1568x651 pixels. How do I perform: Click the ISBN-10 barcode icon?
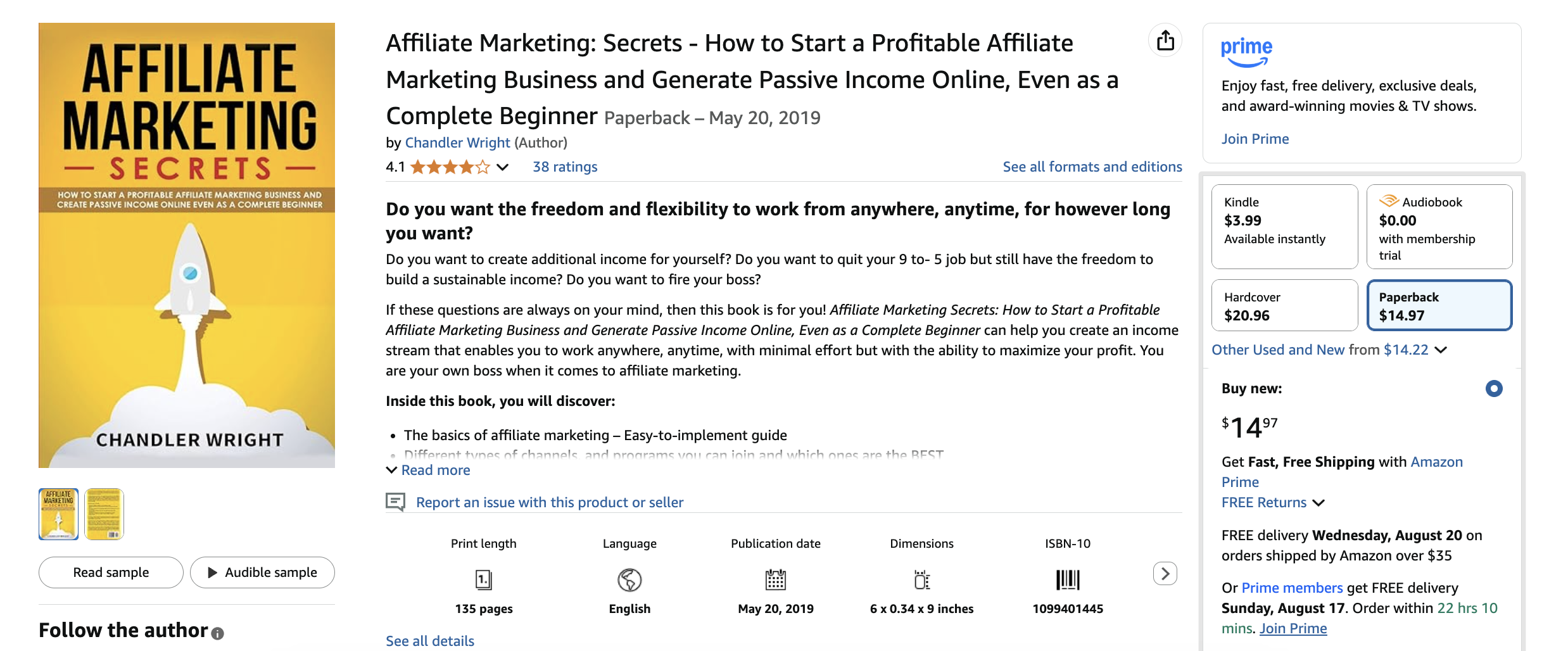point(1067,579)
